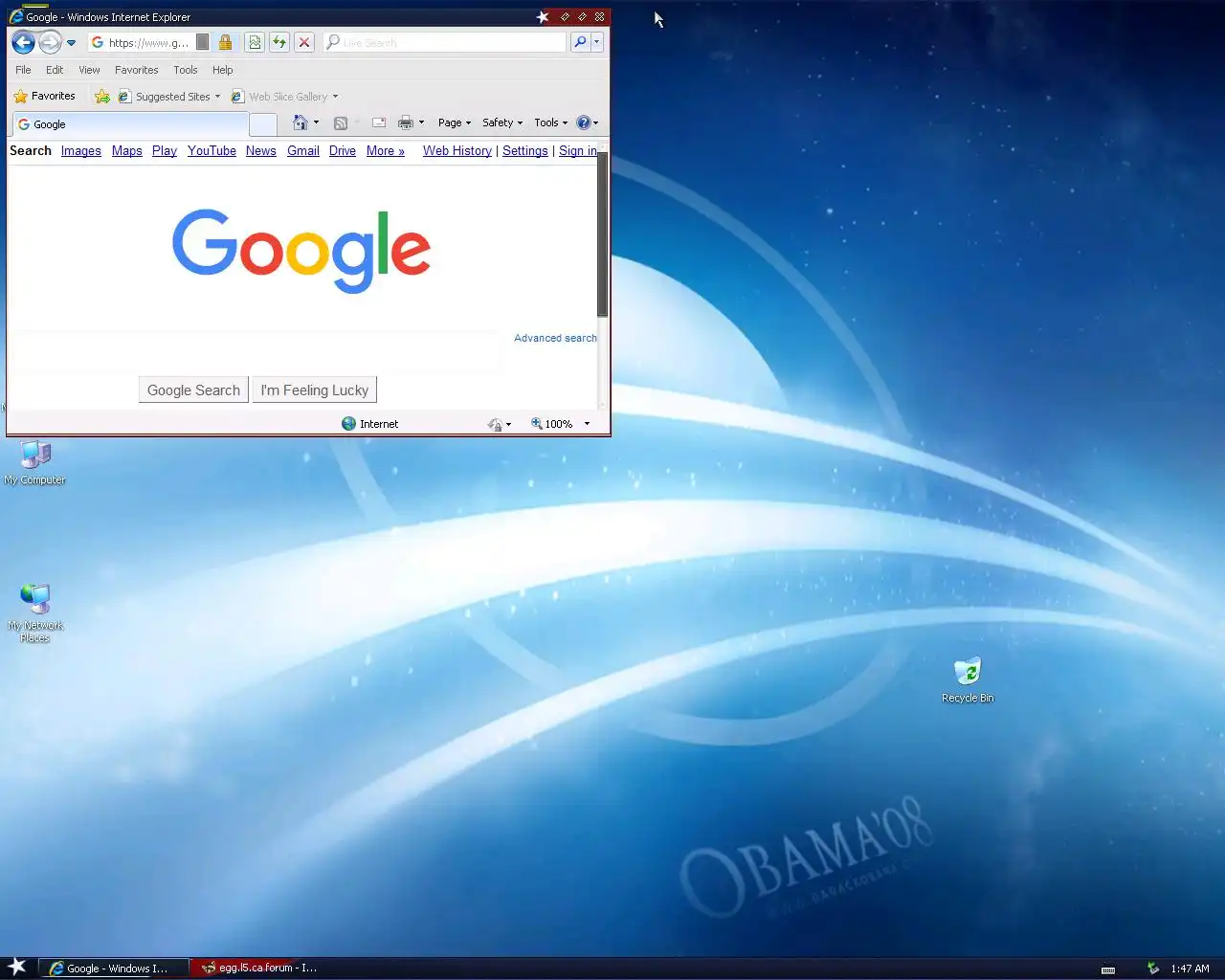Open Suggested Sites dropdown
The width and height of the screenshot is (1225, 980).
tap(169, 96)
